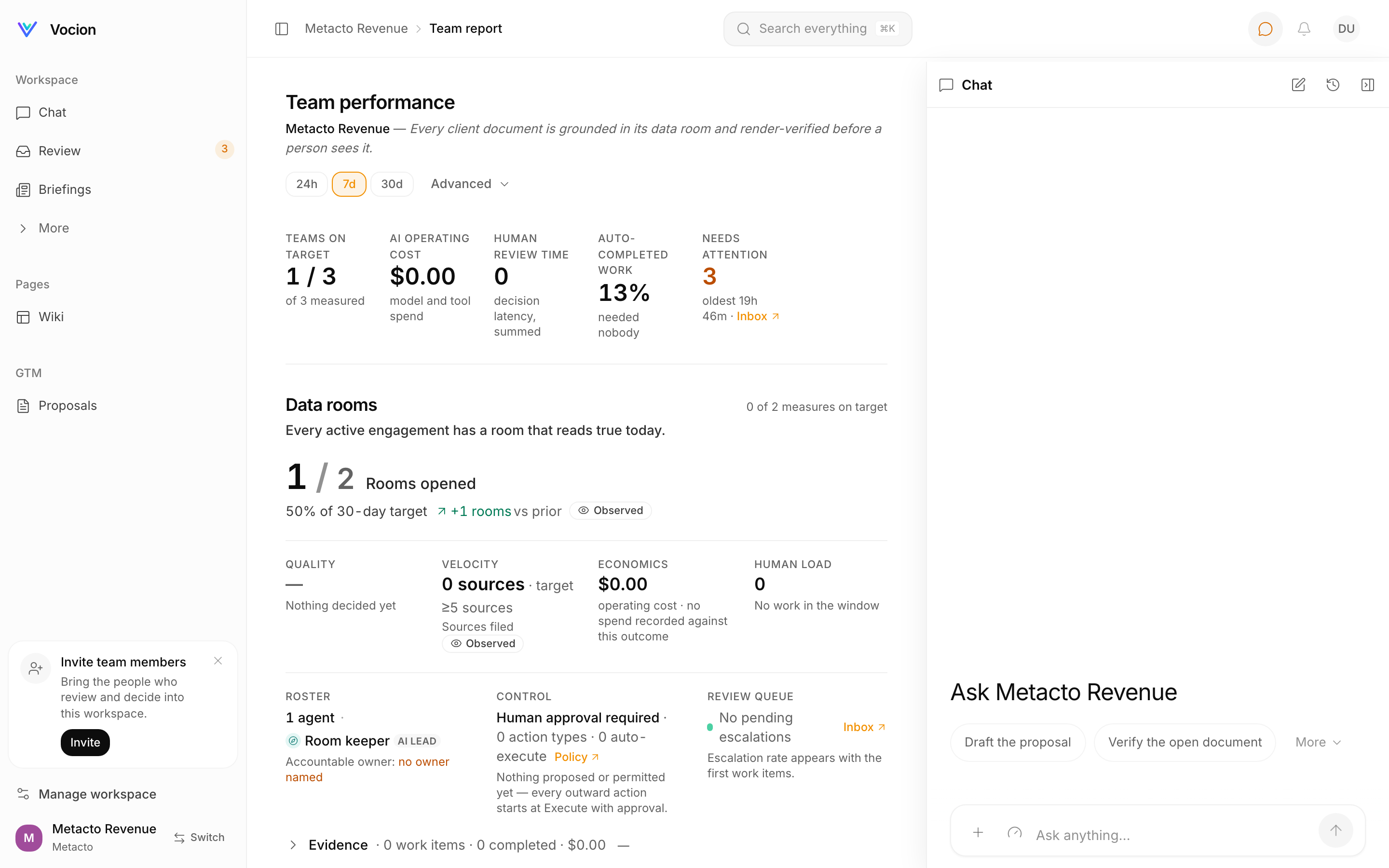Viewport: 1389px width, 868px height.
Task: Open the chat bubble icon in top bar
Action: [x=1265, y=29]
